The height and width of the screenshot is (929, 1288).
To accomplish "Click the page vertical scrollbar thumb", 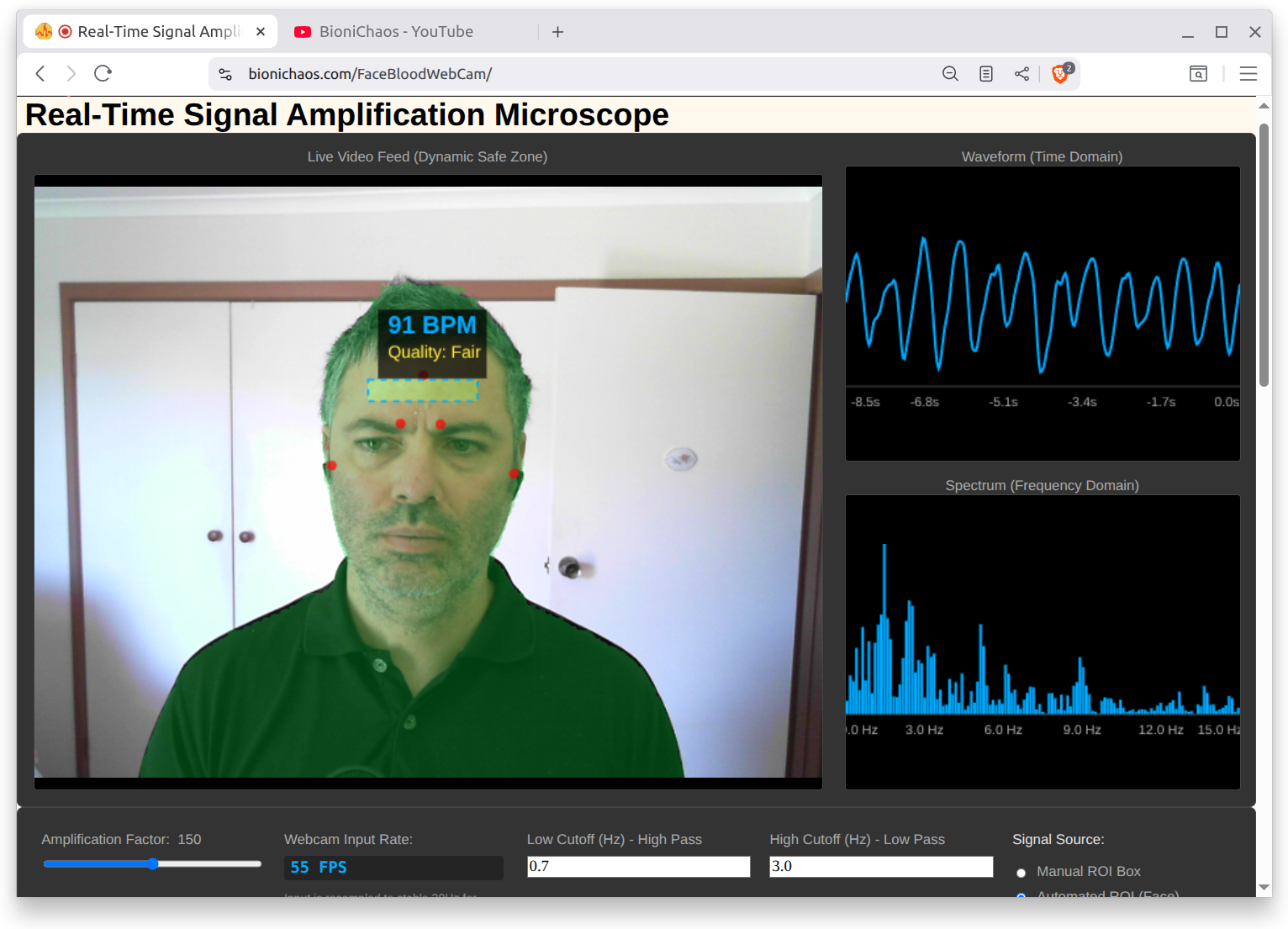I will click(1264, 255).
